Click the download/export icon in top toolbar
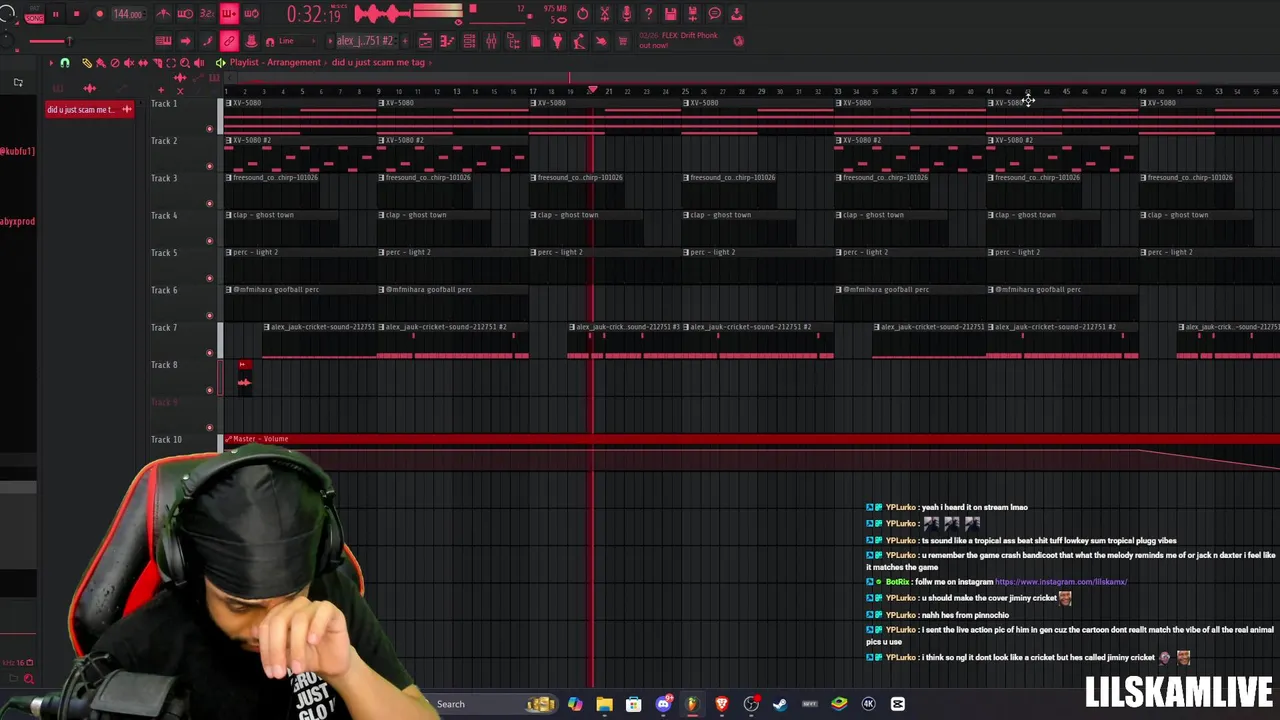 (x=736, y=14)
